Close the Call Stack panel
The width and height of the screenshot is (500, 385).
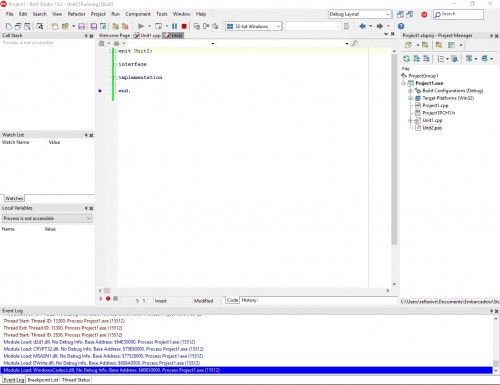[91, 36]
